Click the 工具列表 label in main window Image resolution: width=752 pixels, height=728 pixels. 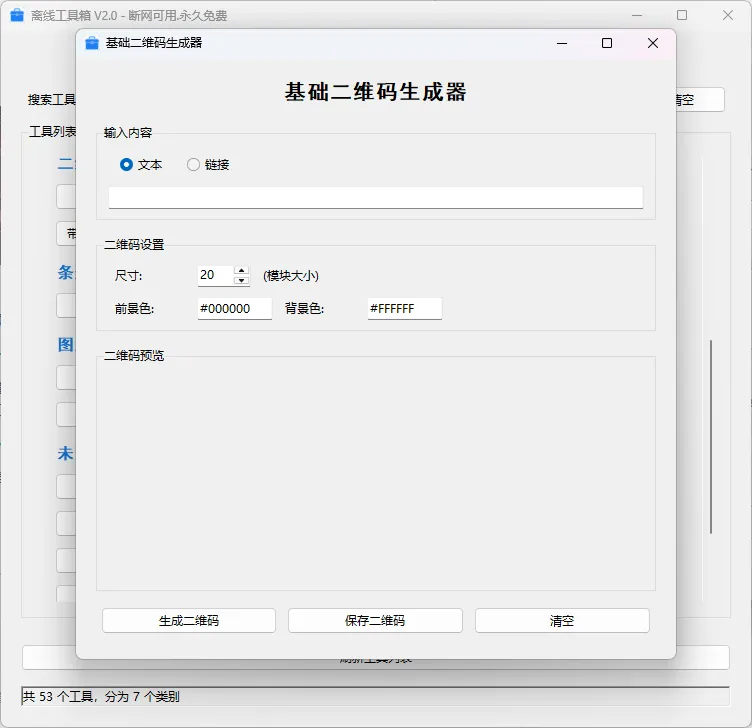pyautogui.click(x=53, y=131)
